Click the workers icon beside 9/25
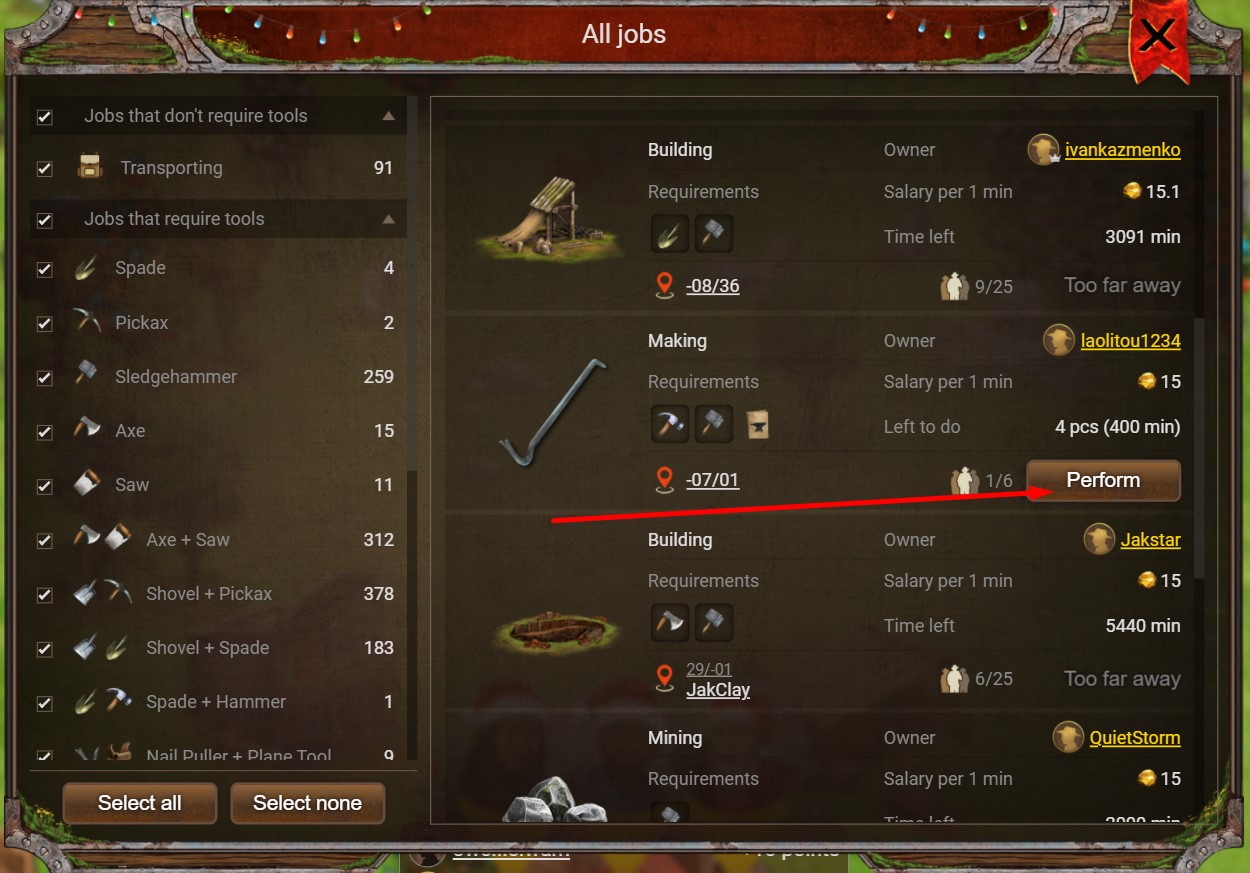Screen dimensions: 1250x873 pos(954,287)
